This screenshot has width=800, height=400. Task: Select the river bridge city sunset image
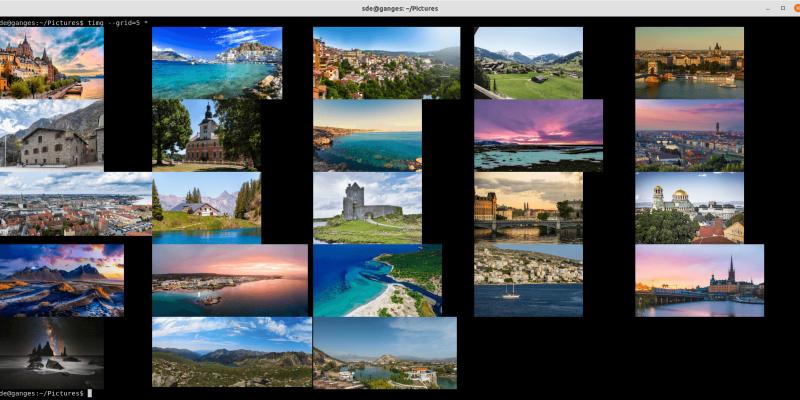528,208
